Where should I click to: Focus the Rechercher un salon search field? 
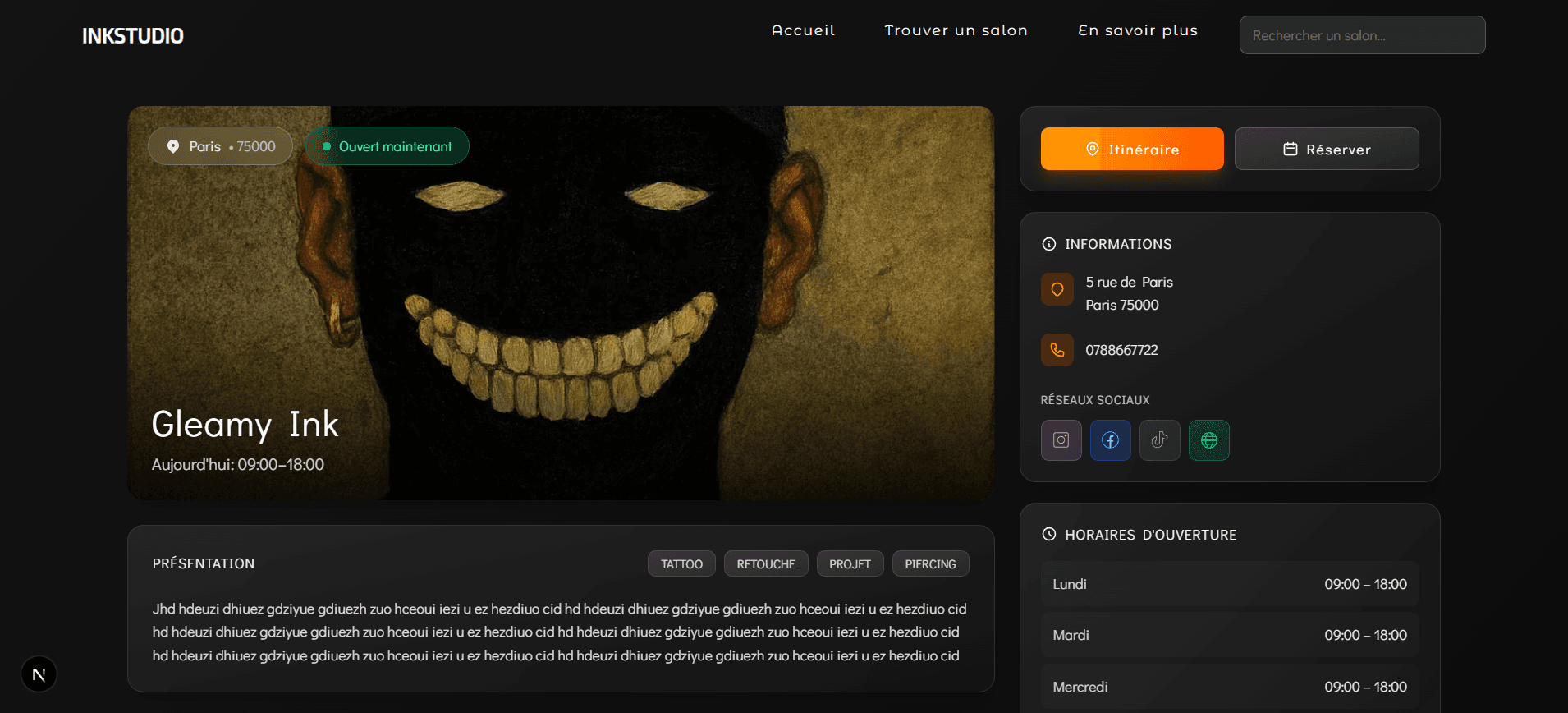1361,35
